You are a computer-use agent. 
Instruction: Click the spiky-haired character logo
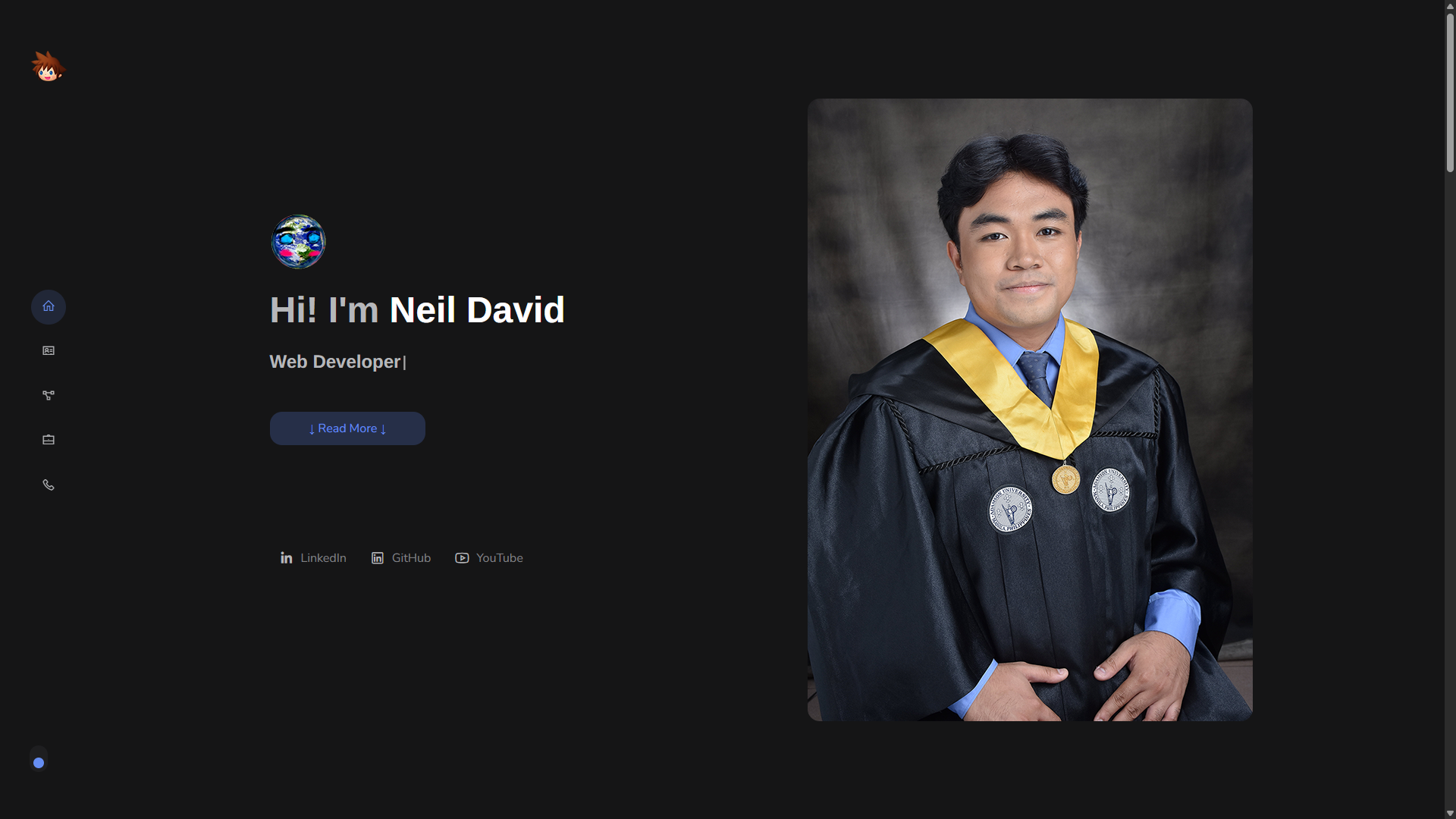[49, 67]
